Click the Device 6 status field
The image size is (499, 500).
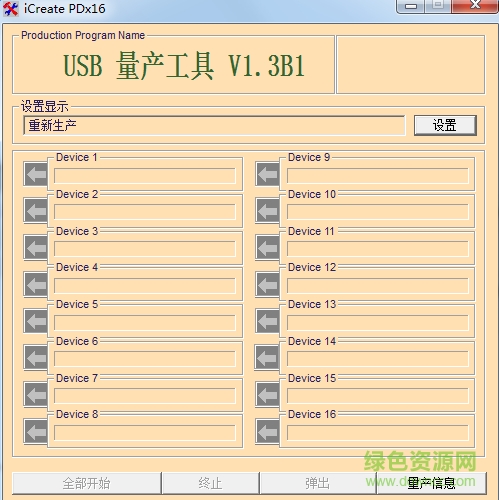145,359
